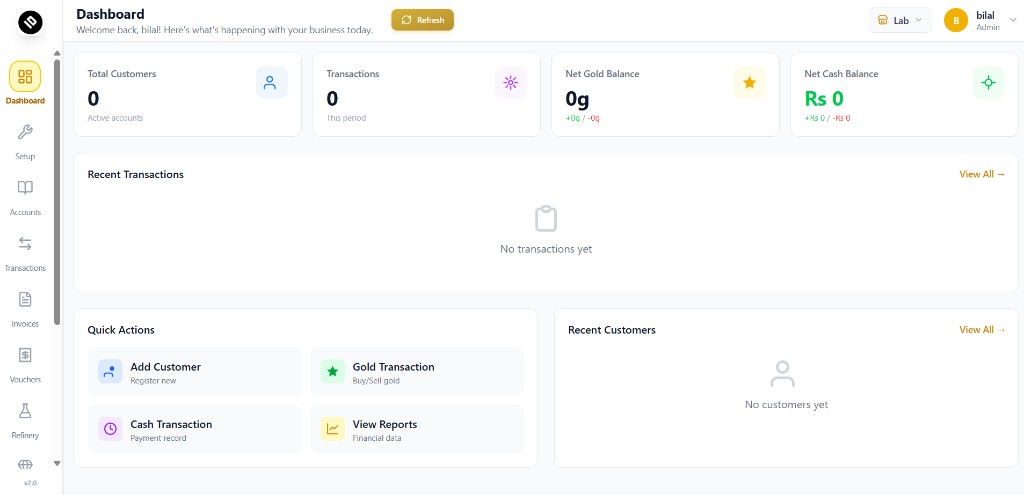
Task: Open View All in Recent Transactions
Action: (x=982, y=174)
